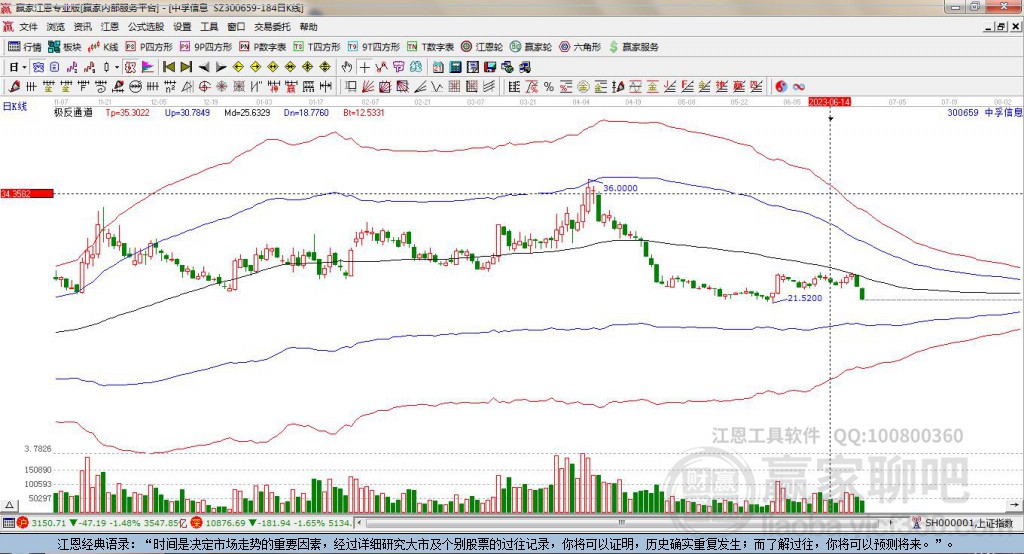Image resolution: width=1024 pixels, height=554 pixels.
Task: Switch to the K线 view button
Action: 103,47
